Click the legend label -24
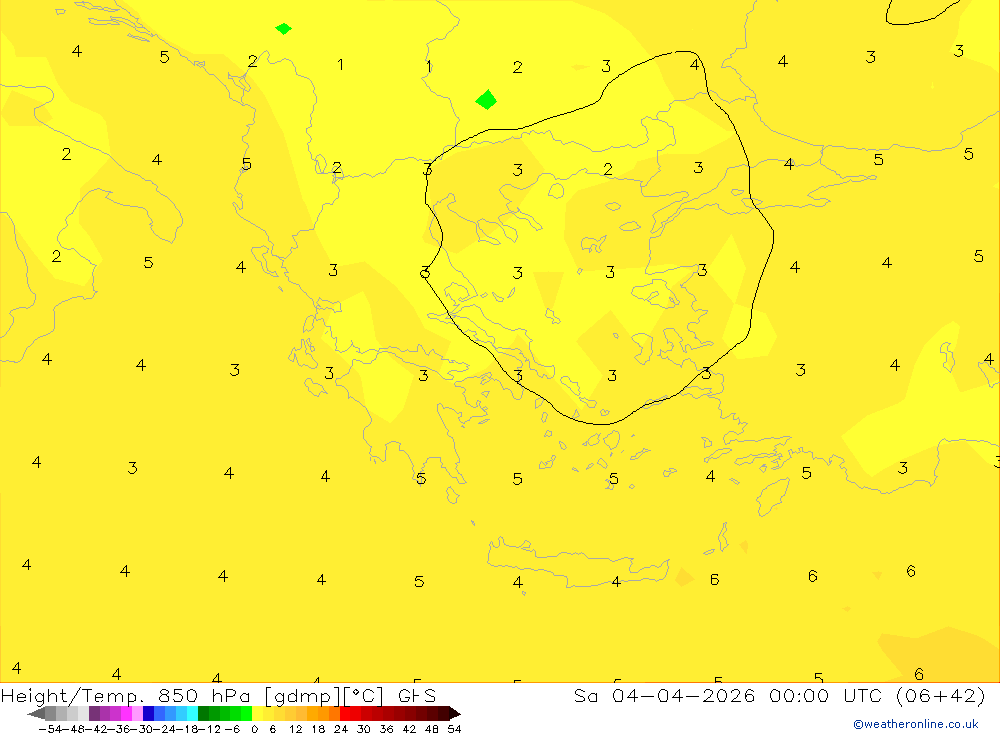The height and width of the screenshot is (733, 1000). click(165, 729)
